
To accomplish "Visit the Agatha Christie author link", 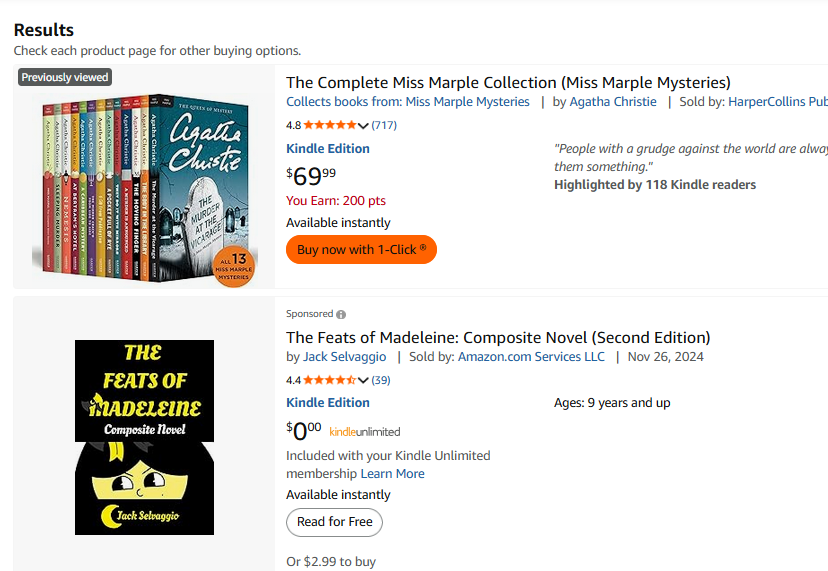I will 613,102.
